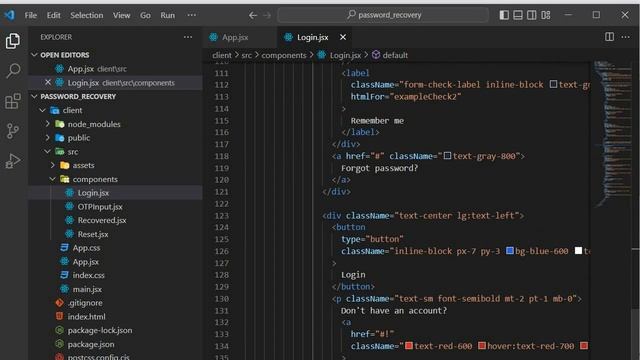Image resolution: width=640 pixels, height=360 pixels.
Task: Click the components breadcrumb segment
Action: point(284,55)
